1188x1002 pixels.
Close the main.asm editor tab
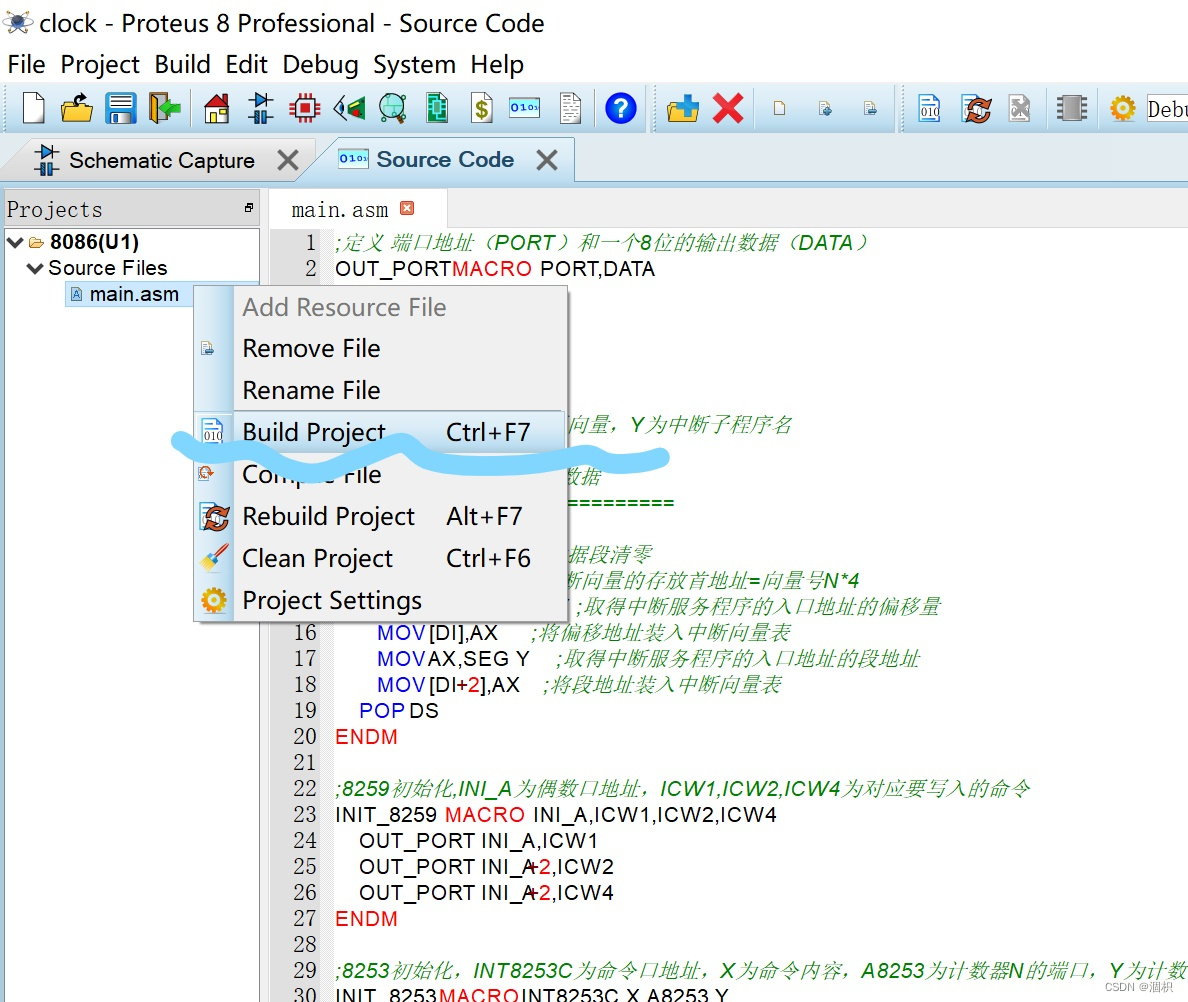click(x=407, y=208)
